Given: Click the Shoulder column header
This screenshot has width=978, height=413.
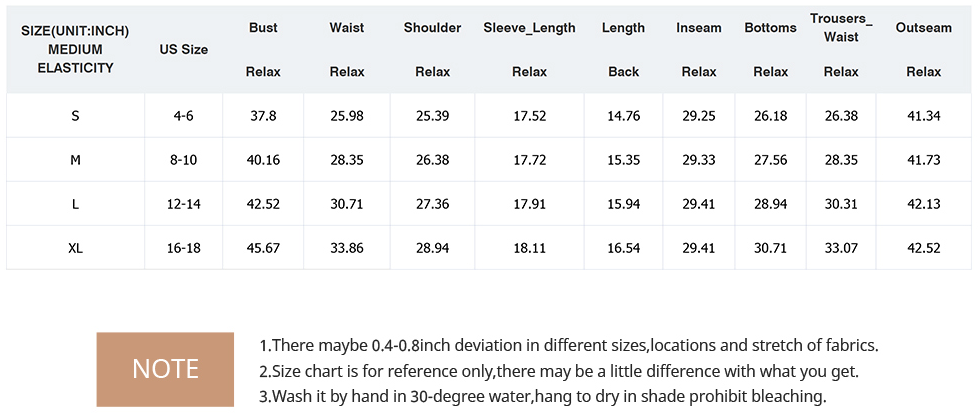Looking at the screenshot, I should click(x=432, y=28).
